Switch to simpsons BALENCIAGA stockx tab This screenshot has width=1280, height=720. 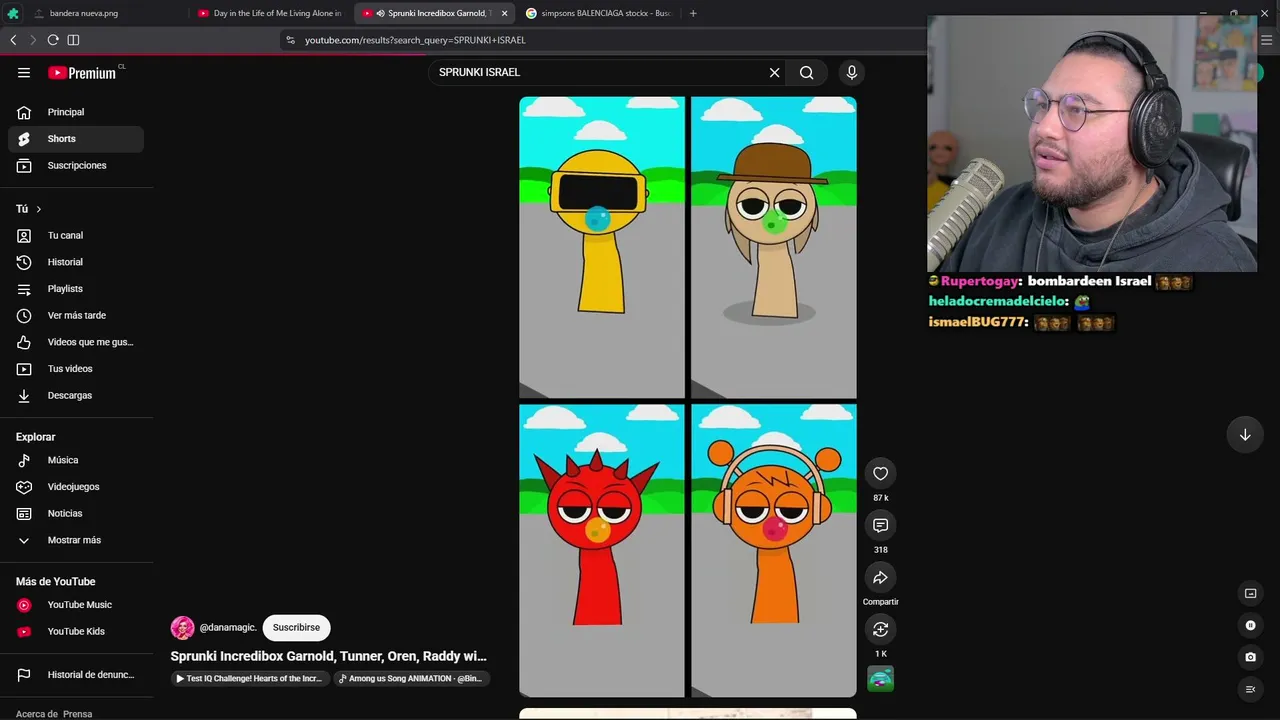click(x=598, y=13)
